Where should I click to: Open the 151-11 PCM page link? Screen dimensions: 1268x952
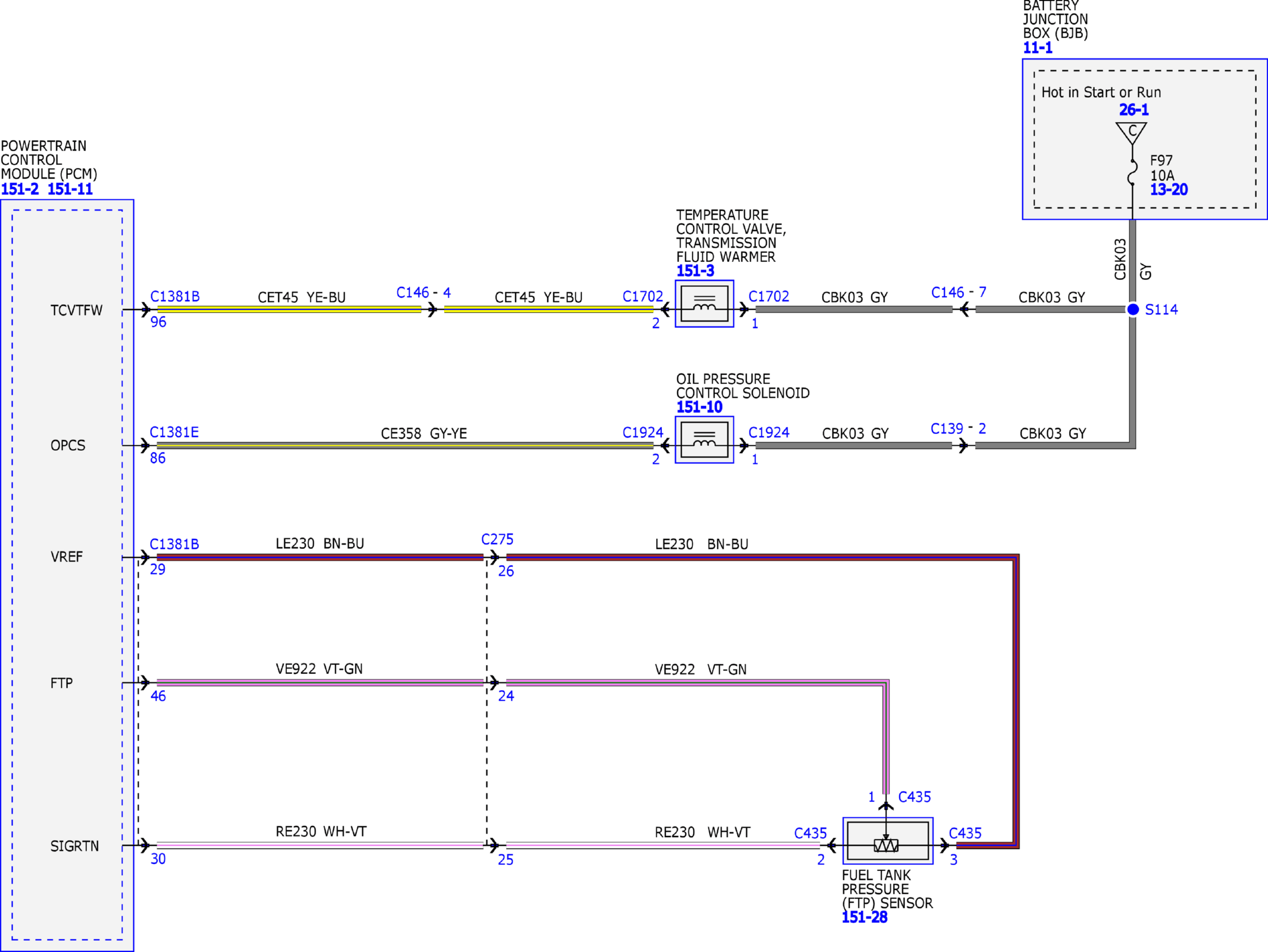(x=70, y=189)
